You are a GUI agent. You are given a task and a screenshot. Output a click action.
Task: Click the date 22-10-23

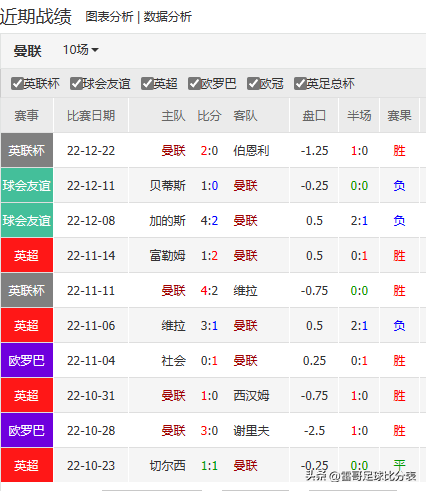[x=91, y=466]
